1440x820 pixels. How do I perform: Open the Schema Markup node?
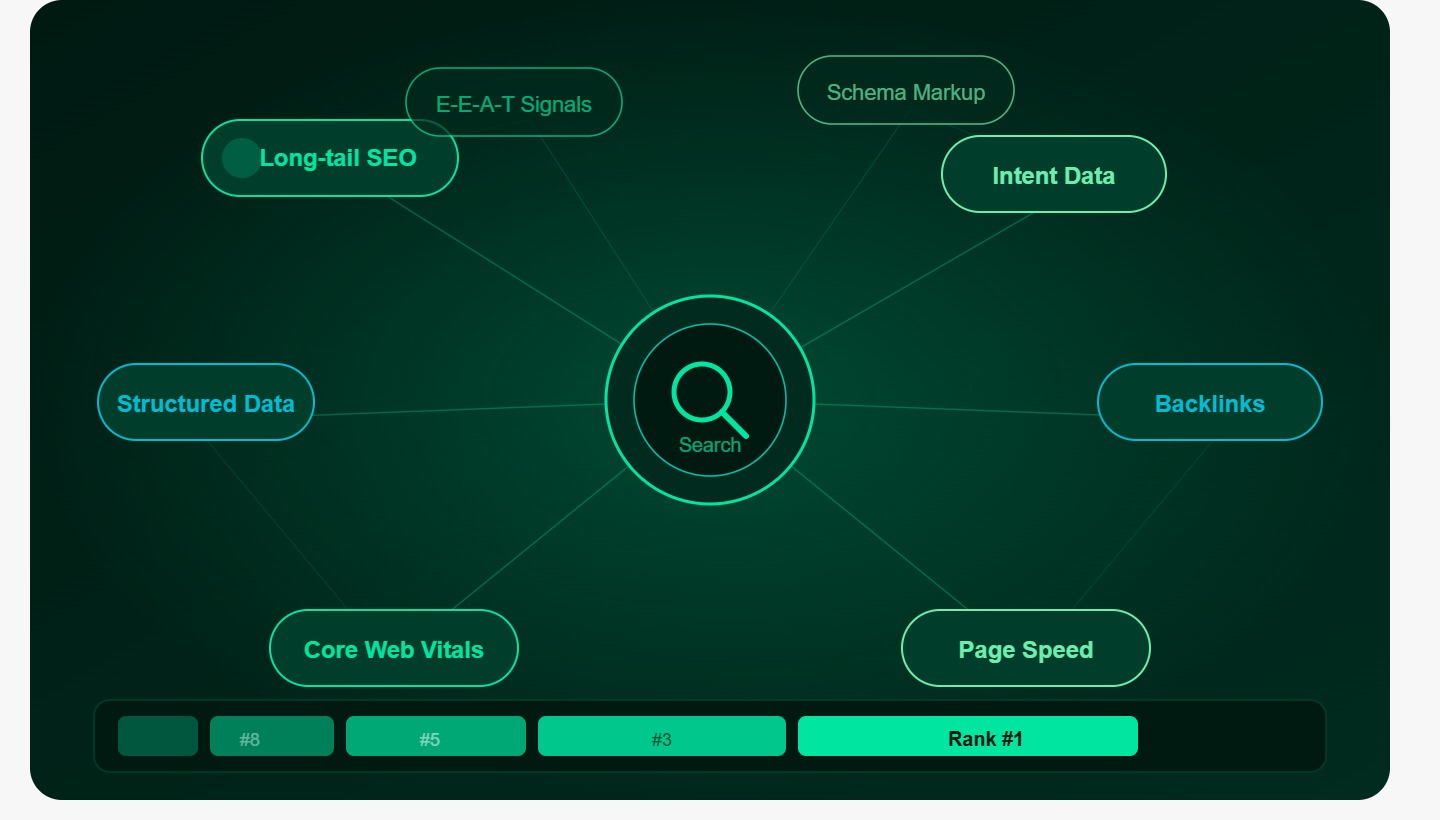tap(906, 90)
